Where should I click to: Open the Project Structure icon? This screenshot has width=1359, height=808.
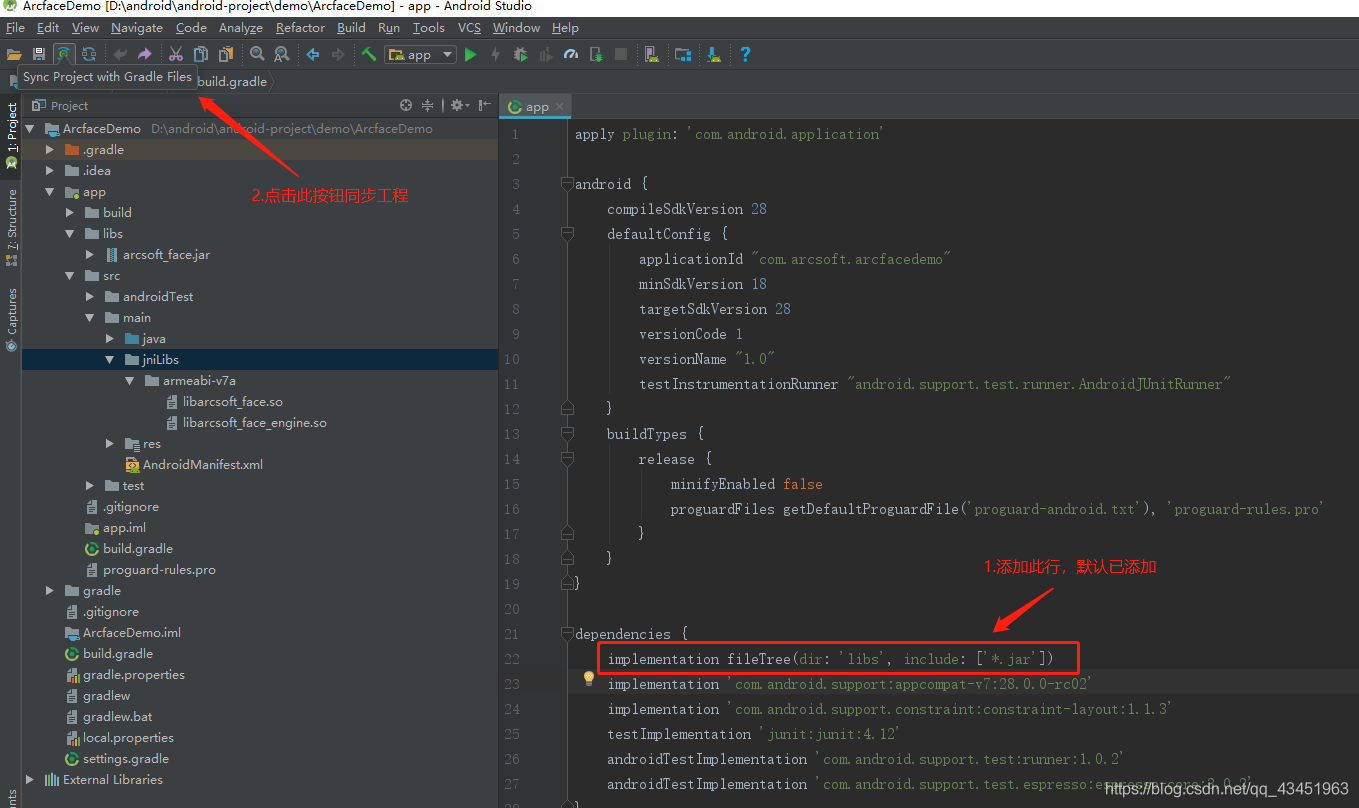(683, 54)
